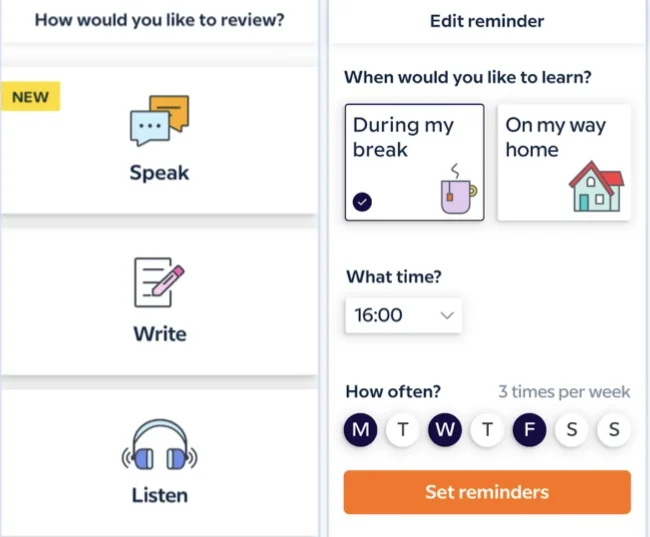
Task: Disable the Monday reminder day
Action: [x=360, y=430]
